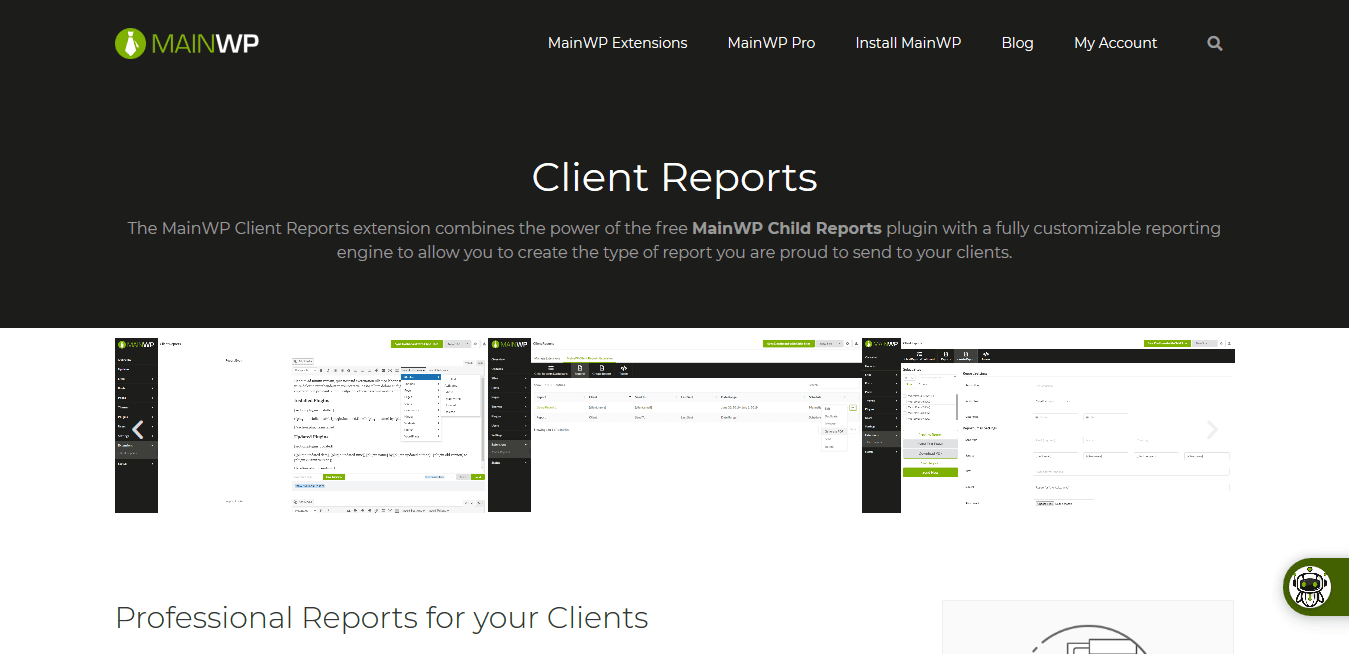Show next slide with right carousel arrow
This screenshot has width=1349, height=654.
(x=1212, y=429)
